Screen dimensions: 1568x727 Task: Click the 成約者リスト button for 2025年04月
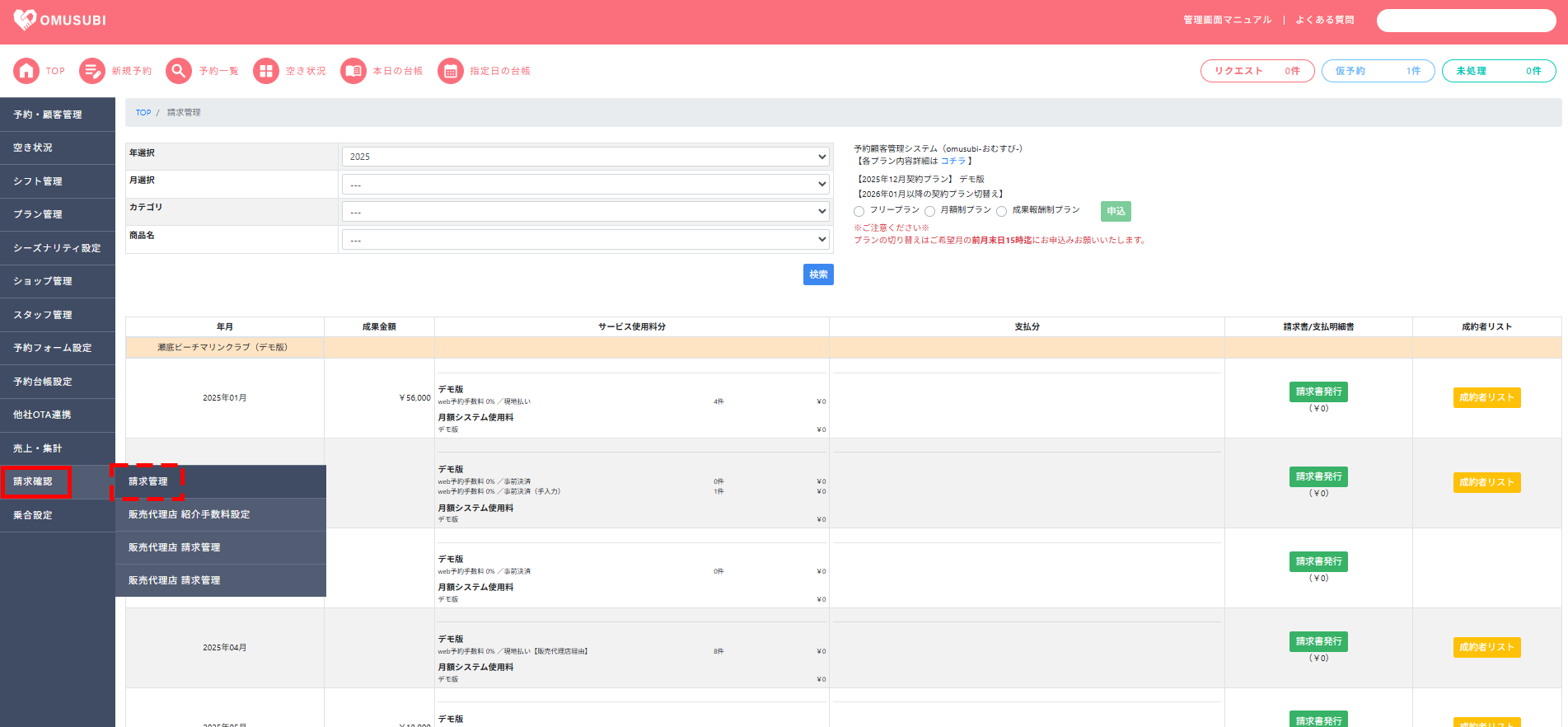pos(1486,647)
